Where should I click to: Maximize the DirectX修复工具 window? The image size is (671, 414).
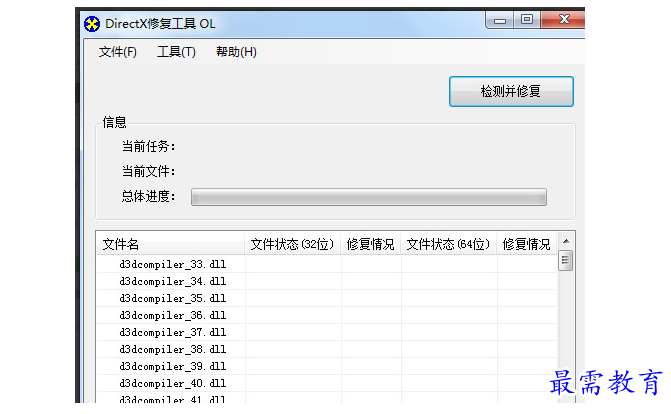527,19
